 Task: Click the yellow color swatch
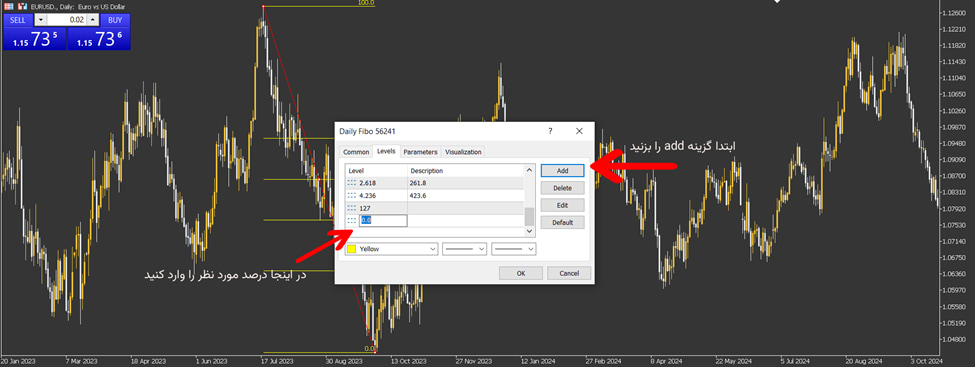coord(351,249)
